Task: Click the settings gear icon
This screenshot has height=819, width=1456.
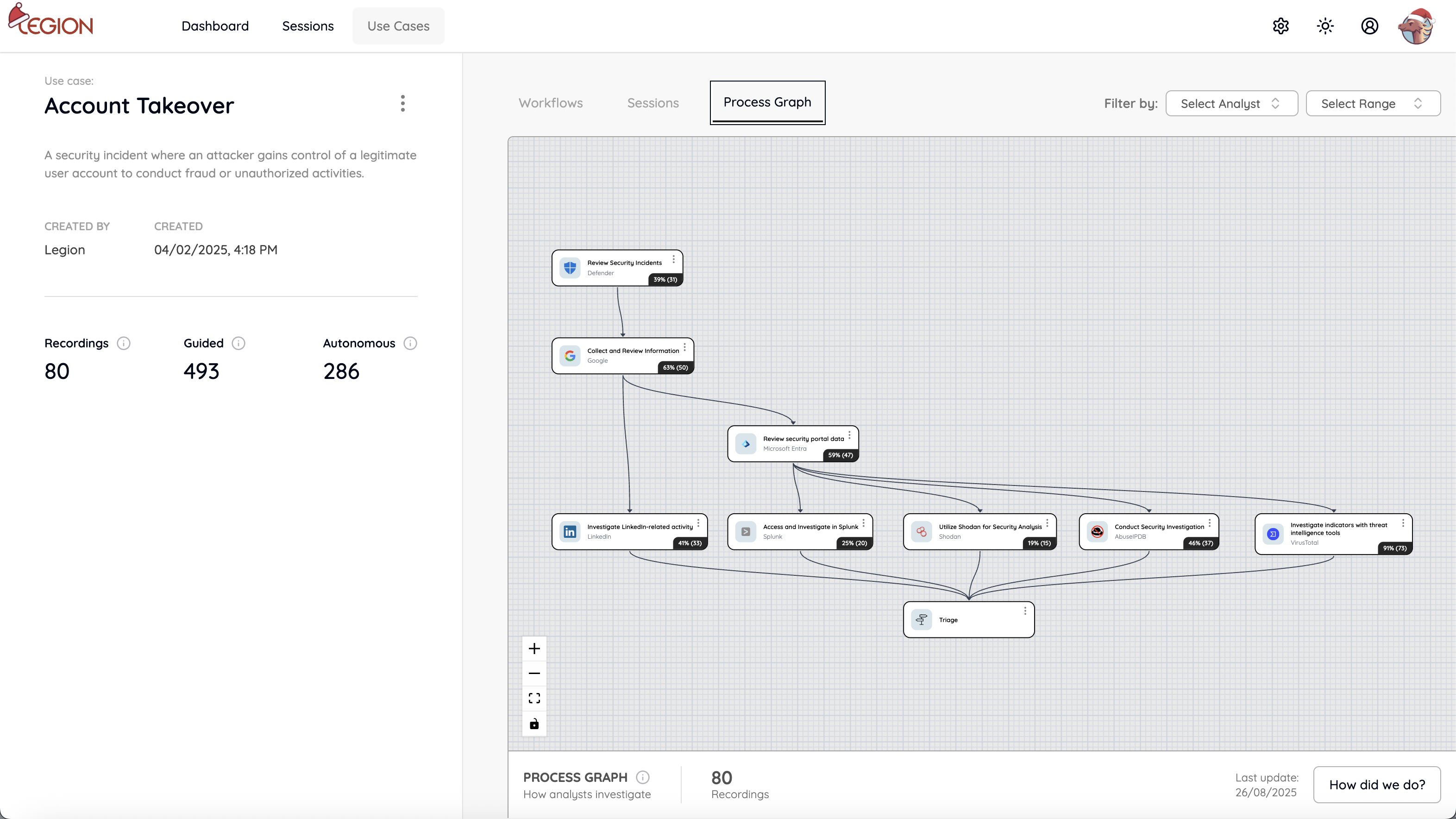Action: (x=1280, y=26)
